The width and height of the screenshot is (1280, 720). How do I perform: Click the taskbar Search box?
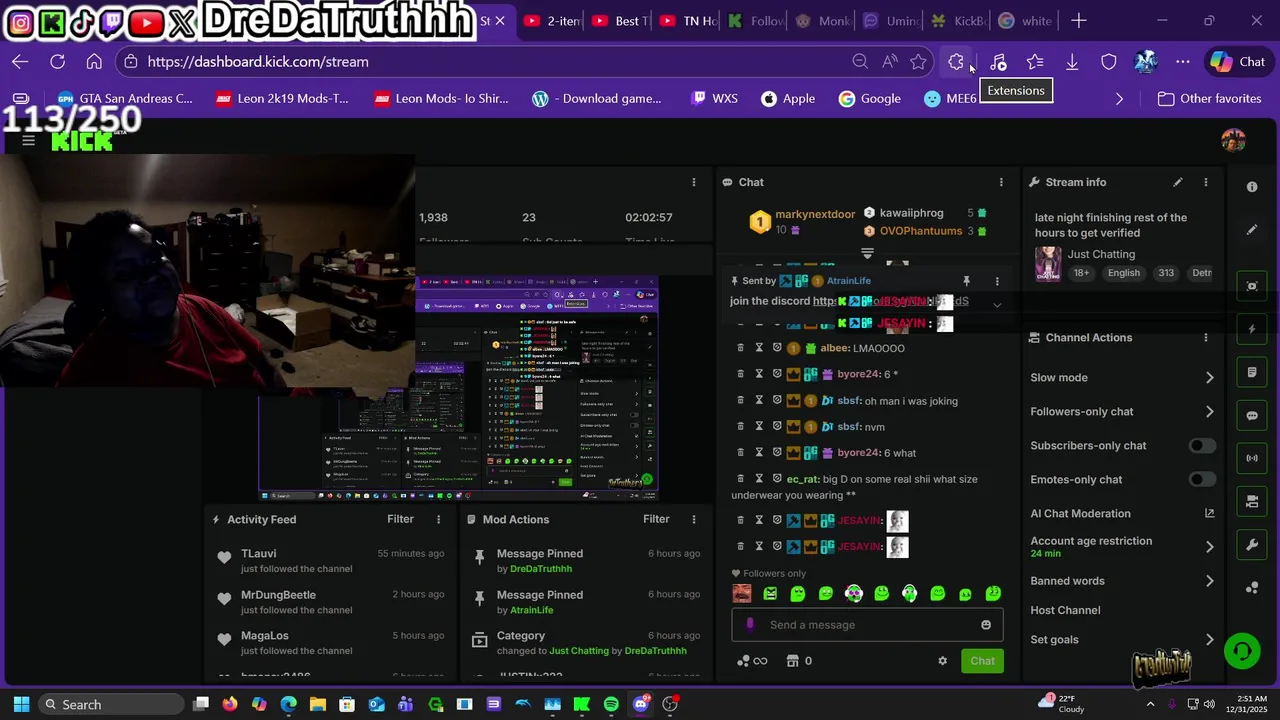pyautogui.click(x=110, y=704)
